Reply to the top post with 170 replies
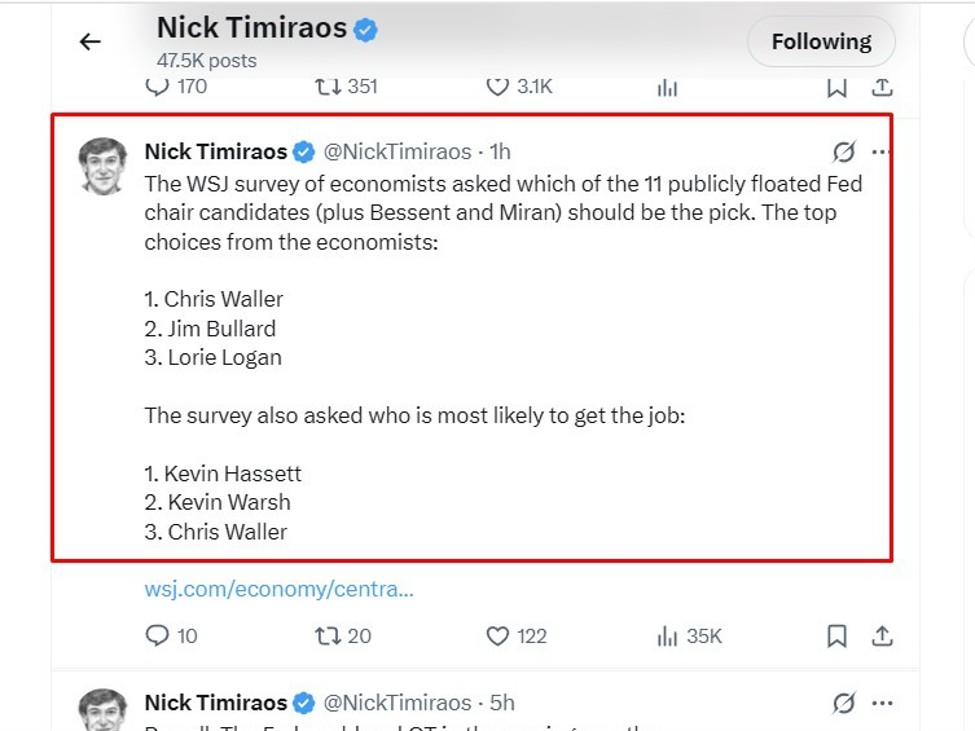 tap(158, 87)
